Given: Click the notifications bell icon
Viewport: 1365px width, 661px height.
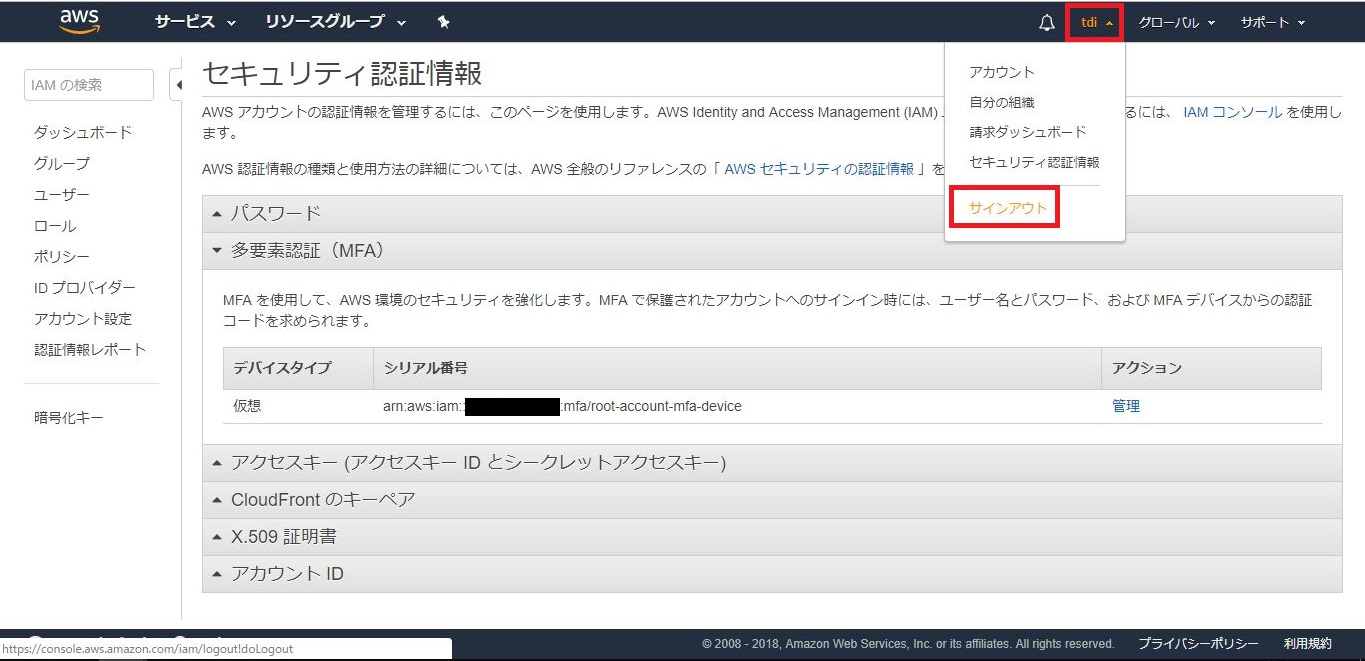Looking at the screenshot, I should click(x=1047, y=23).
